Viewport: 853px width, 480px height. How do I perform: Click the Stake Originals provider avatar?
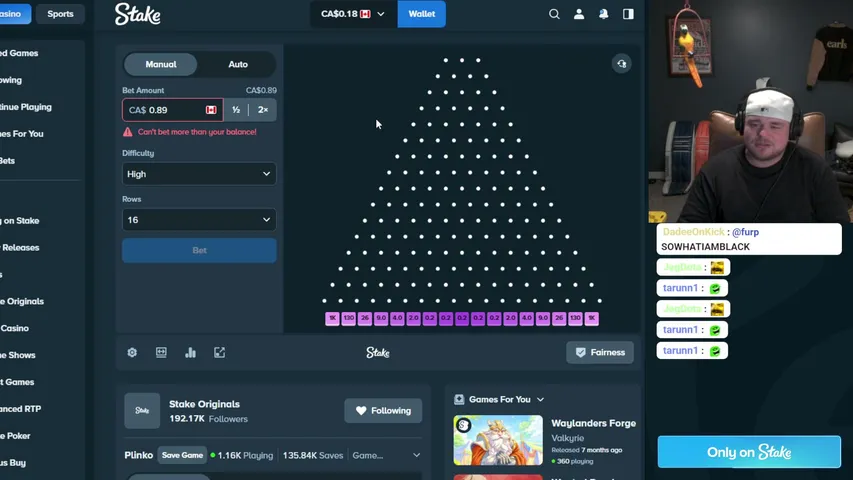pyautogui.click(x=142, y=410)
